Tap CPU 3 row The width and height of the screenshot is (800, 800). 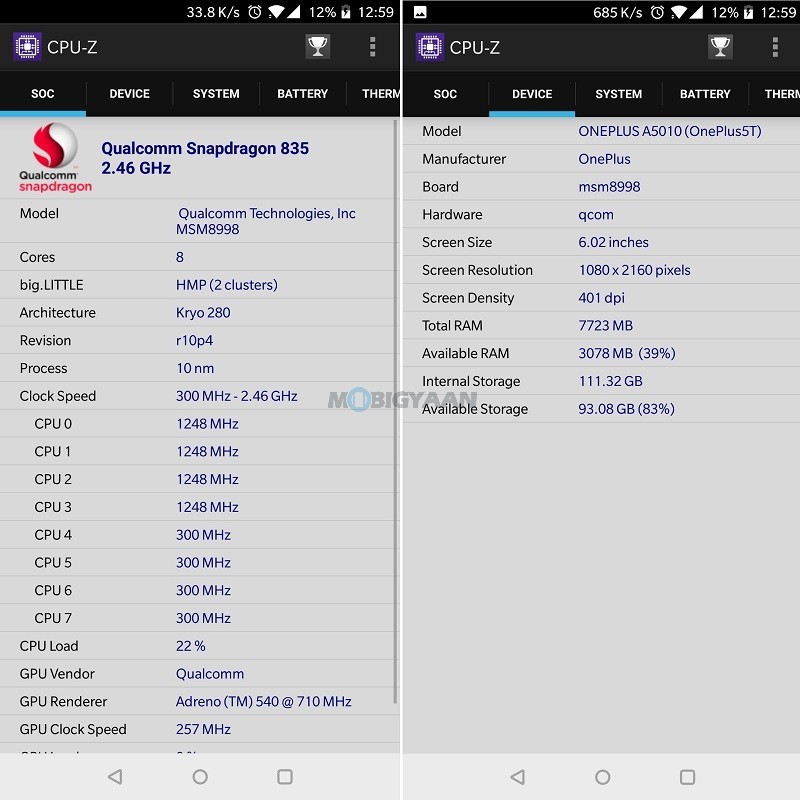(x=199, y=507)
